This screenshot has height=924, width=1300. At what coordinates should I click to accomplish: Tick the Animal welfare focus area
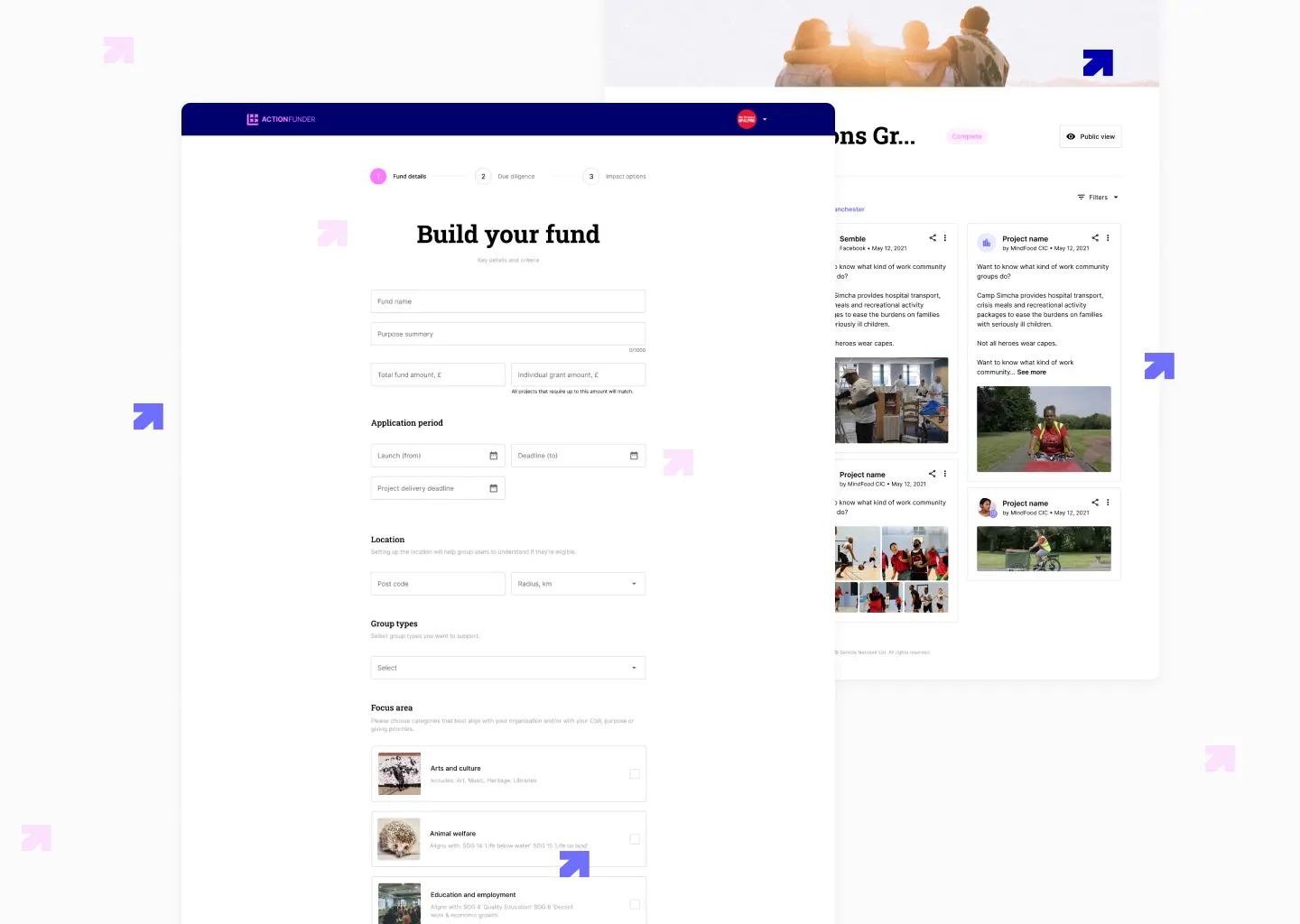[x=635, y=839]
